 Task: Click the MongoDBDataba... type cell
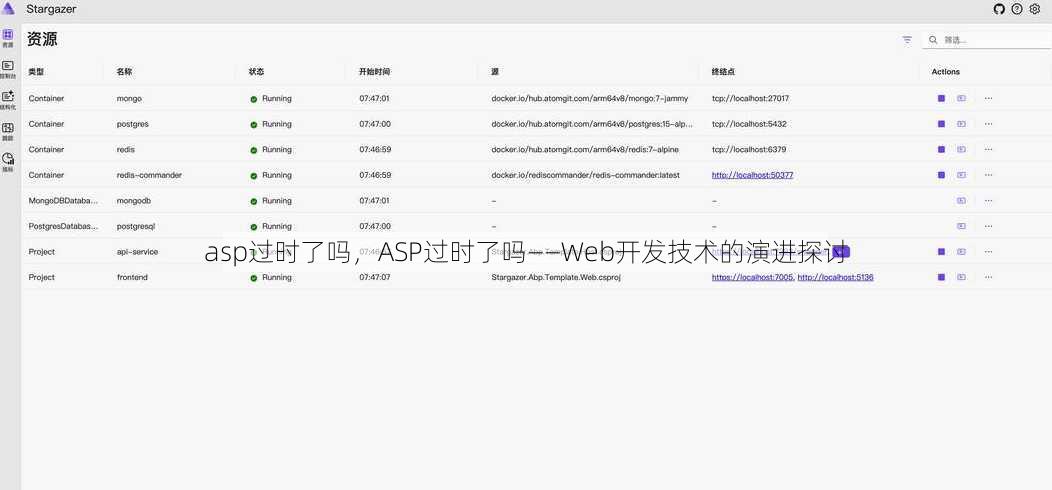64,200
